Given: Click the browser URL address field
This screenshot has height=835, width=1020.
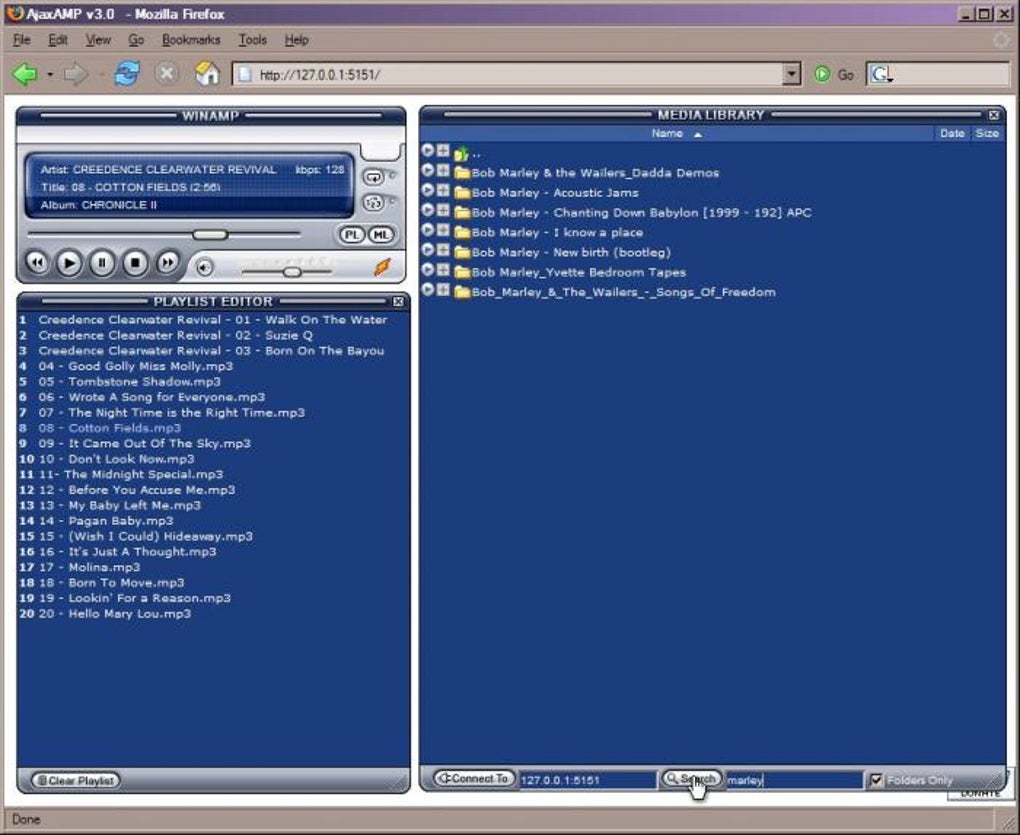Looking at the screenshot, I should (x=507, y=74).
